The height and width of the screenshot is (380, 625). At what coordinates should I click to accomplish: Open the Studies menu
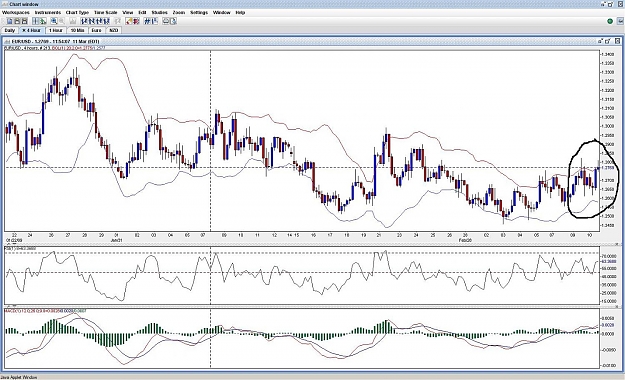click(x=159, y=12)
